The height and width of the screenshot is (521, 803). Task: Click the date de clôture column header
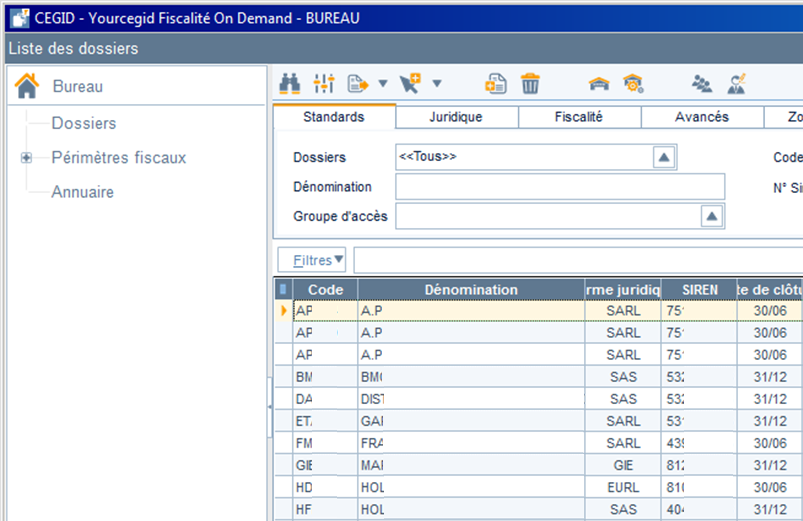pyautogui.click(x=770, y=290)
